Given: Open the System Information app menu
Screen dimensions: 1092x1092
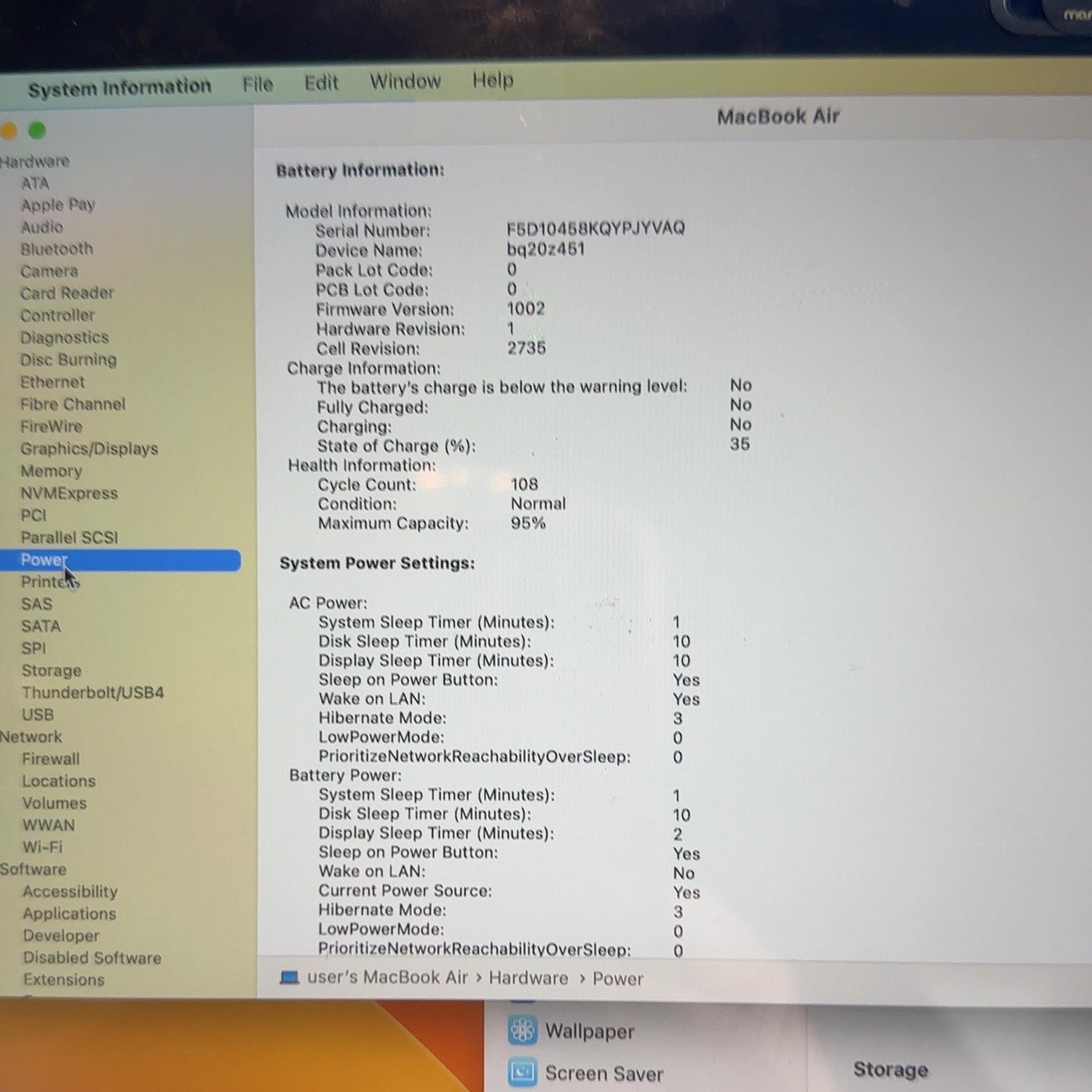Looking at the screenshot, I should tap(119, 88).
